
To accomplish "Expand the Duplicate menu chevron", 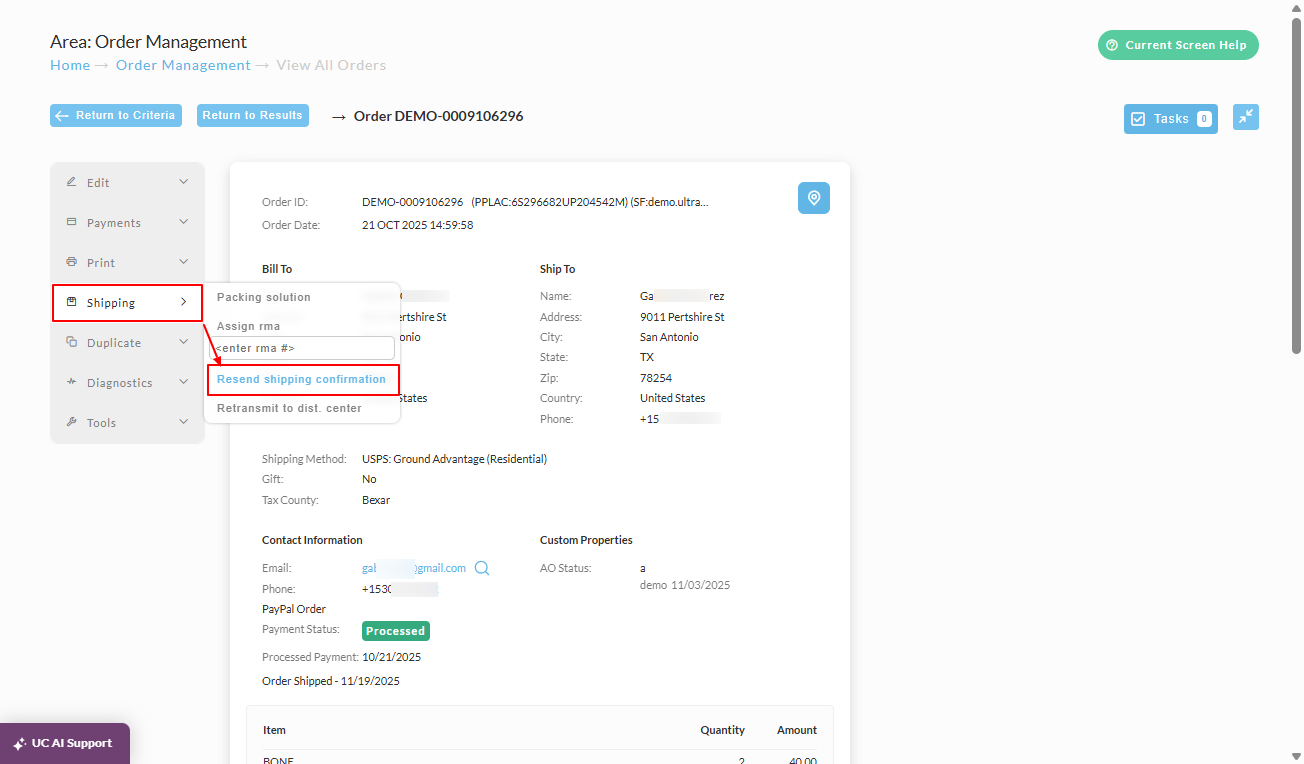I will point(183,342).
